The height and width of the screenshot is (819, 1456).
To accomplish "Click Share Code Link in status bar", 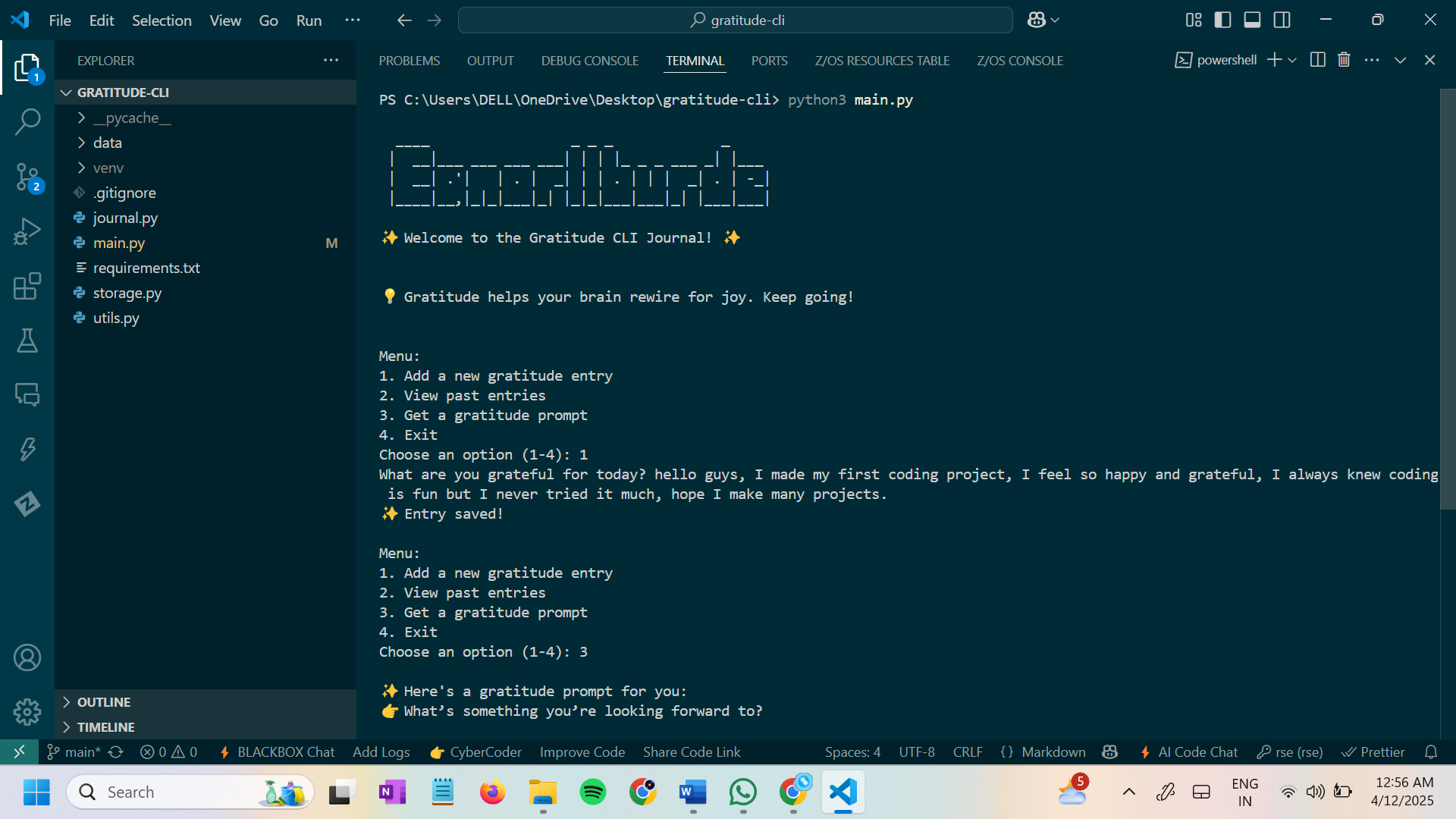I will pyautogui.click(x=691, y=752).
